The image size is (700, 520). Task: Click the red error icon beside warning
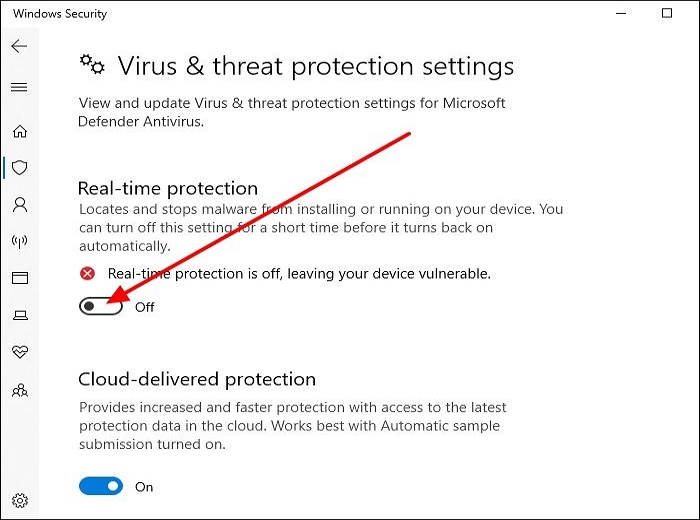(x=88, y=273)
